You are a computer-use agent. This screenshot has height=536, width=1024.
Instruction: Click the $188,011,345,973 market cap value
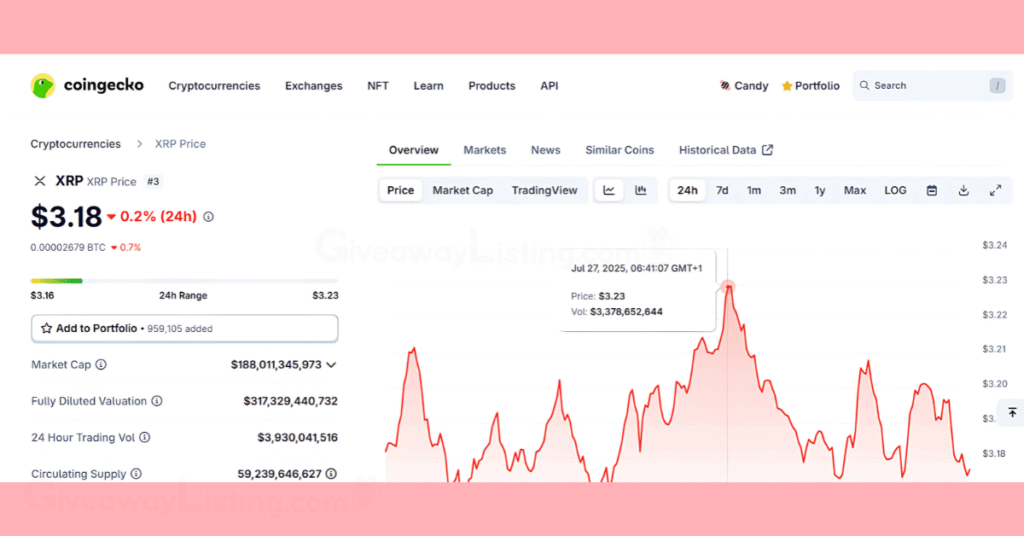point(276,364)
